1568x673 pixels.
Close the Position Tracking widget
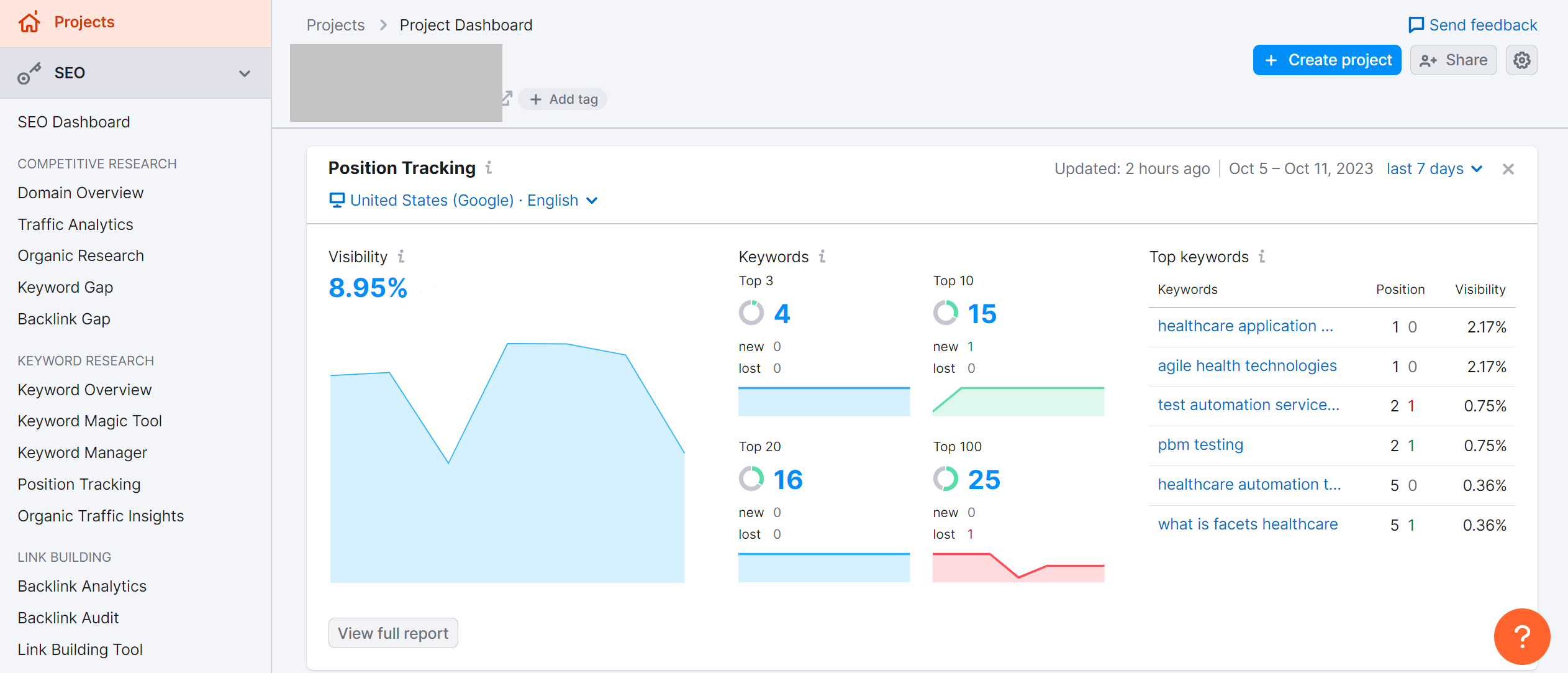tap(1508, 169)
